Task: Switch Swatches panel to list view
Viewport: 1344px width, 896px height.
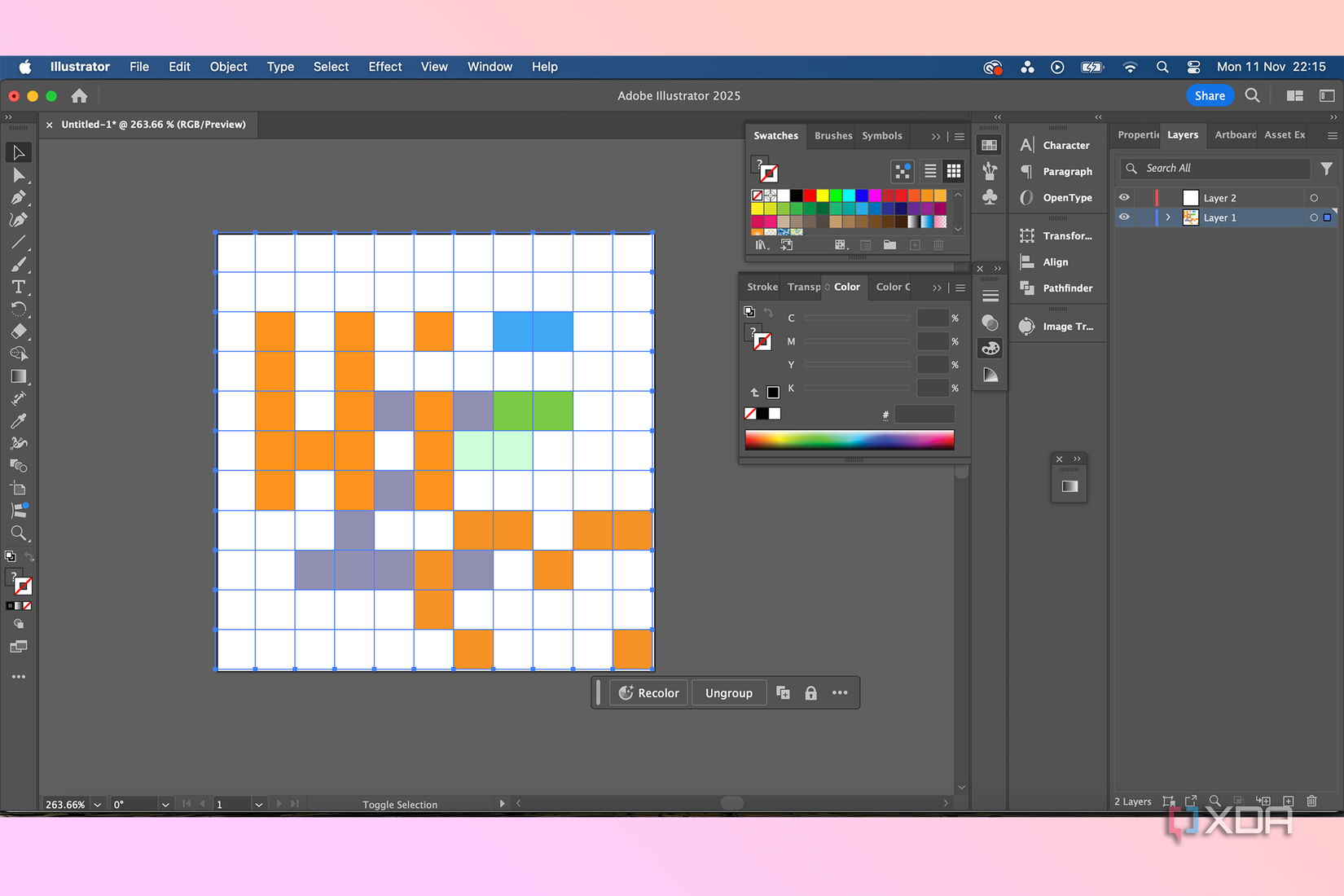Action: tap(930, 170)
